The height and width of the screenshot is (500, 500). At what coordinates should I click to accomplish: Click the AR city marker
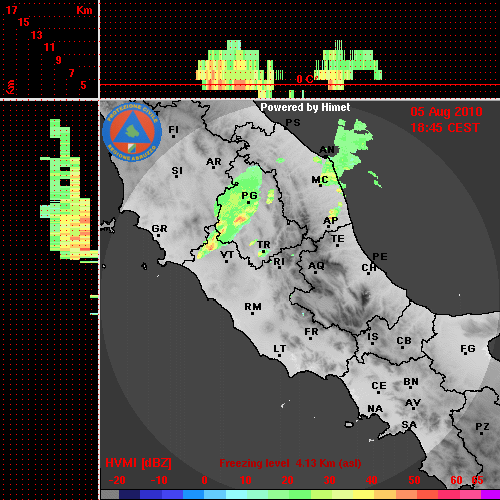click(213, 167)
